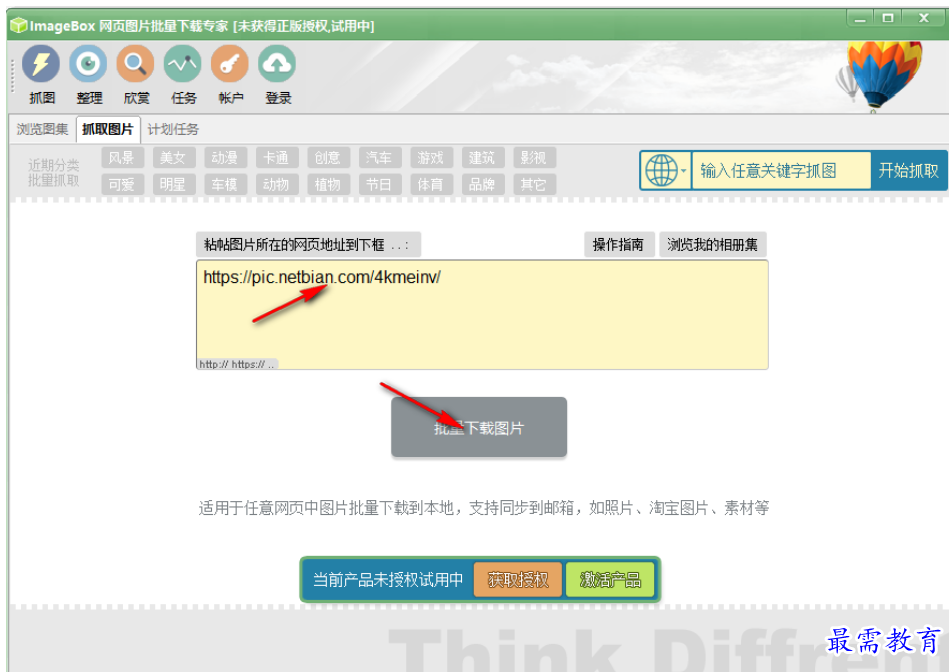The image size is (949, 672).
Task: Choose the 可爱 category
Action: click(122, 184)
